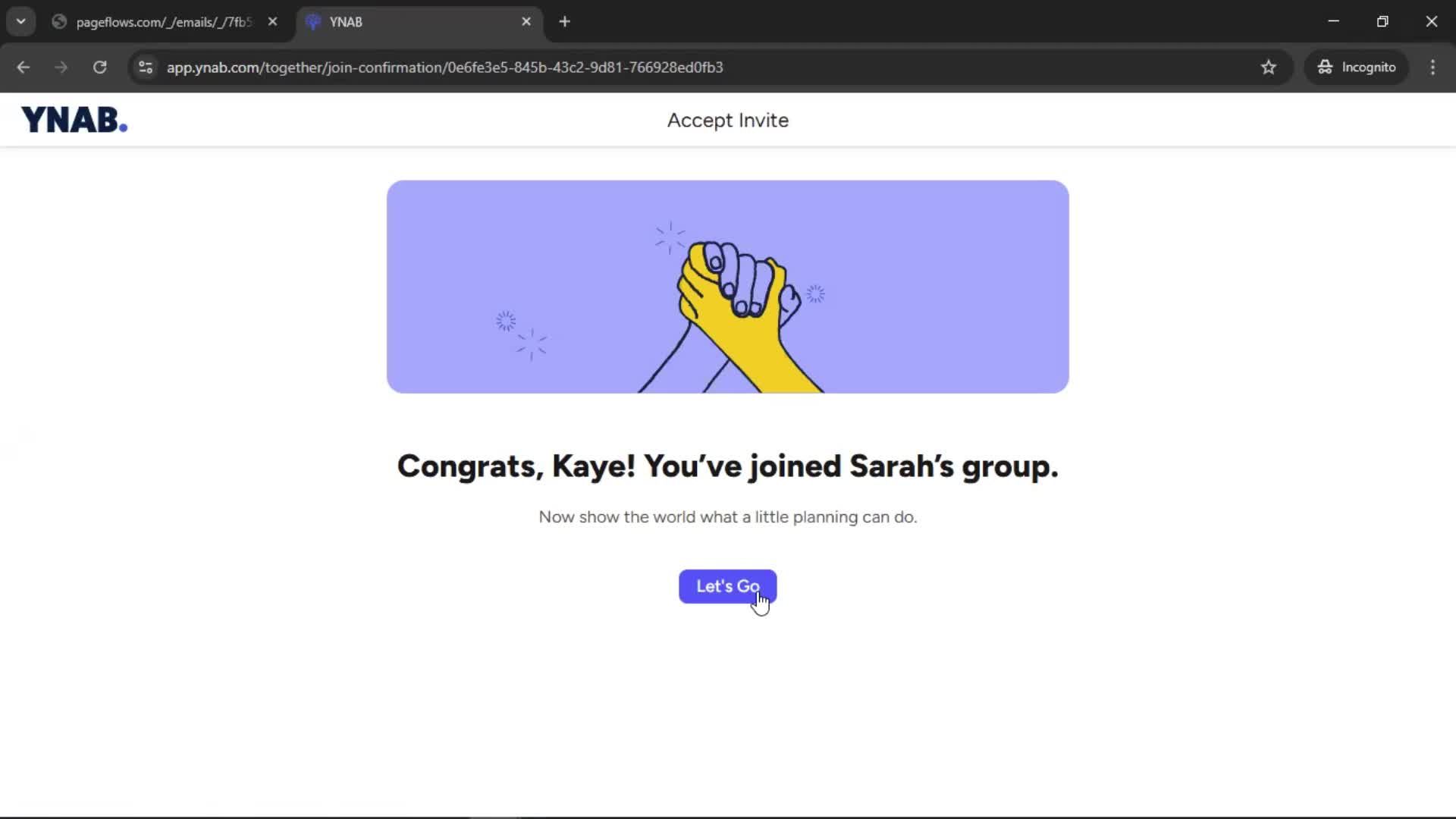This screenshot has height=819, width=1456.
Task: Click the browser forward arrow
Action: click(61, 67)
